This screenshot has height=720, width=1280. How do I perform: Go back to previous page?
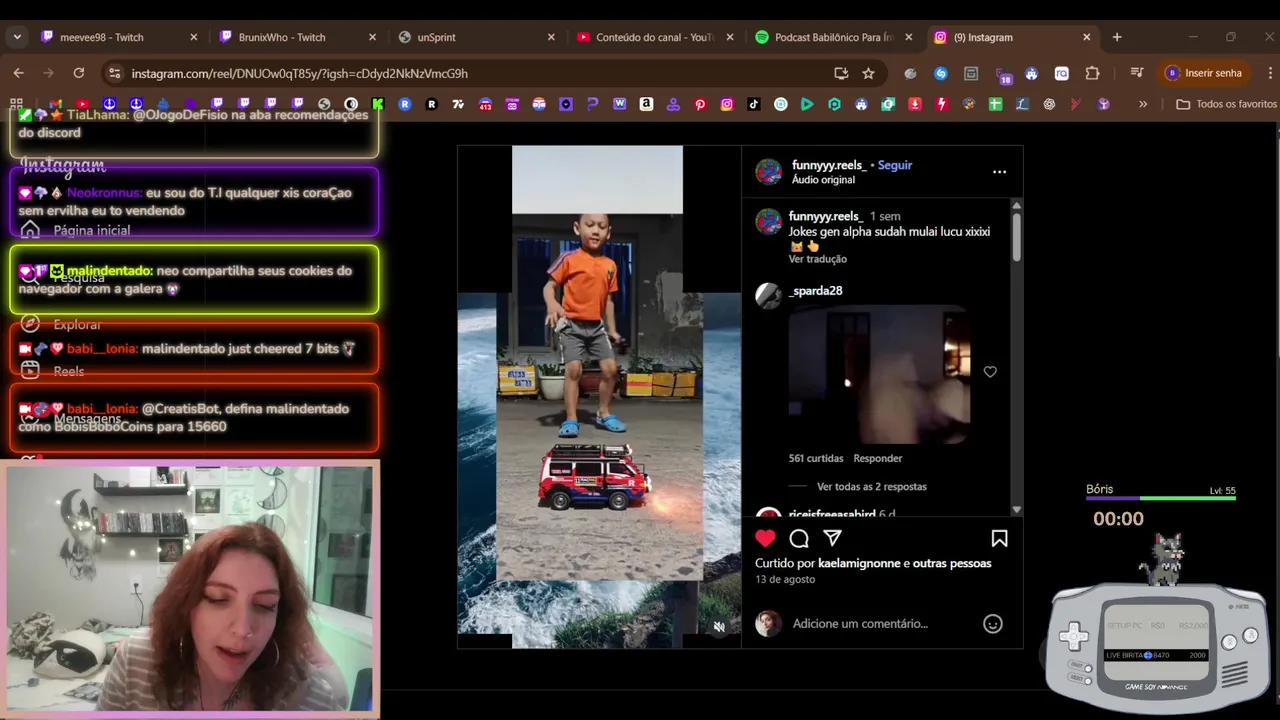(x=18, y=73)
